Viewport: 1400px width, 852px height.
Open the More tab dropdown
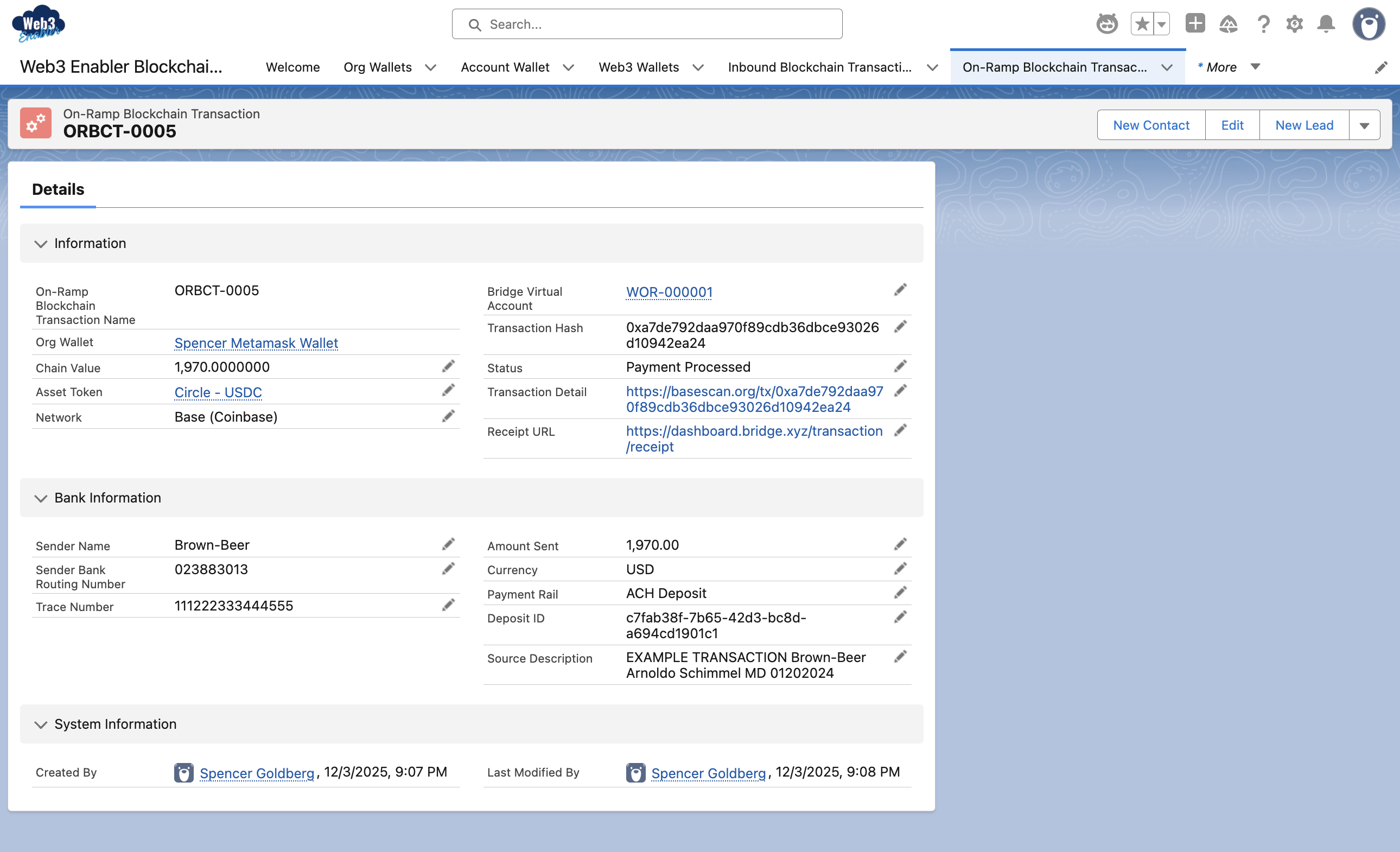1255,67
